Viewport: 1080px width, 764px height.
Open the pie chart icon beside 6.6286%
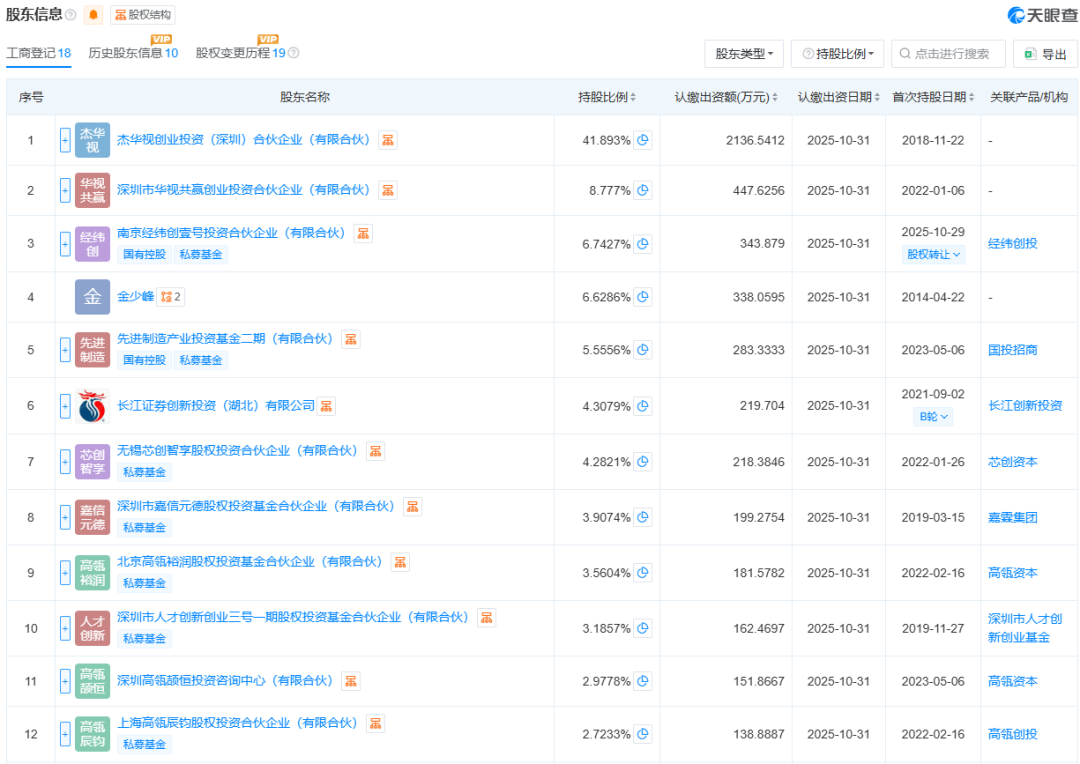[x=643, y=297]
